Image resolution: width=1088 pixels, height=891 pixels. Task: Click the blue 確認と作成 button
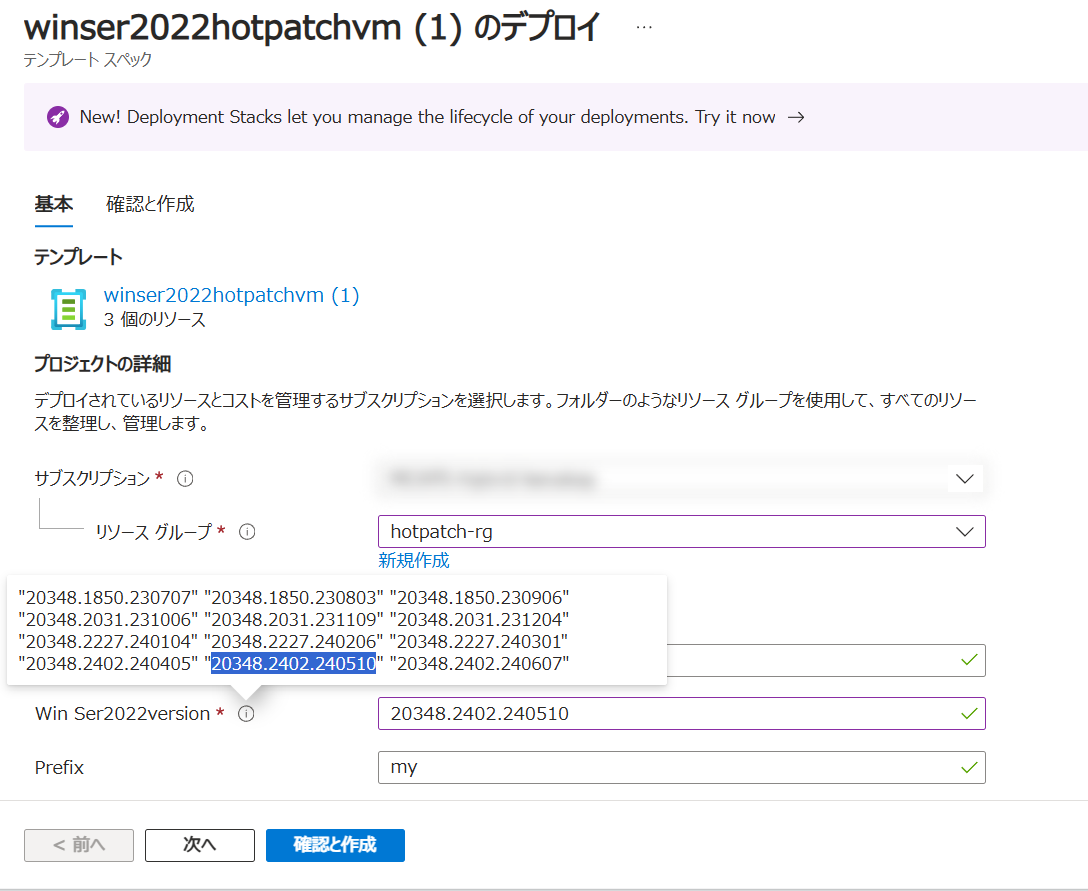pos(335,845)
